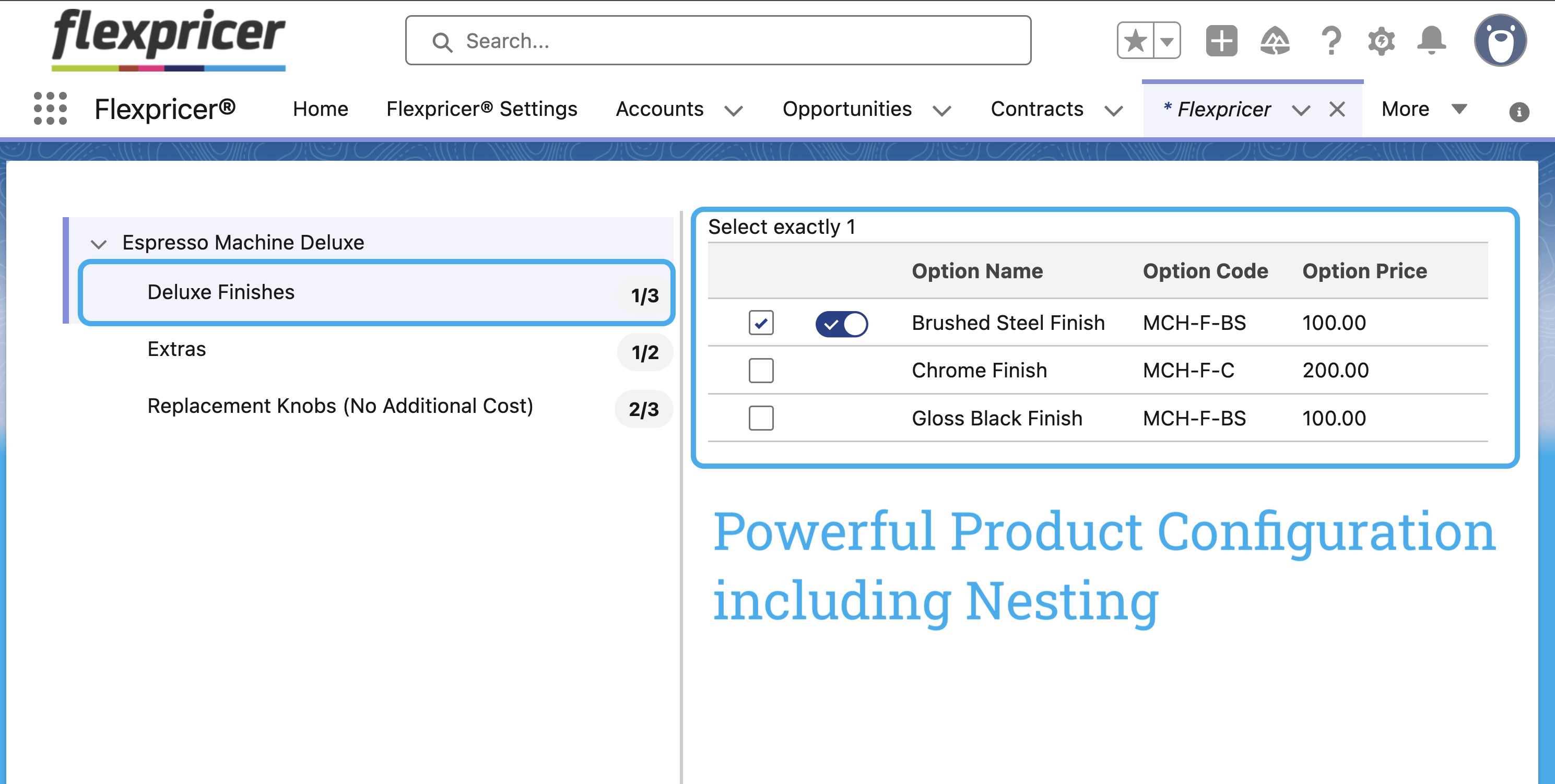Check the Chrome Finish checkbox

(x=761, y=371)
